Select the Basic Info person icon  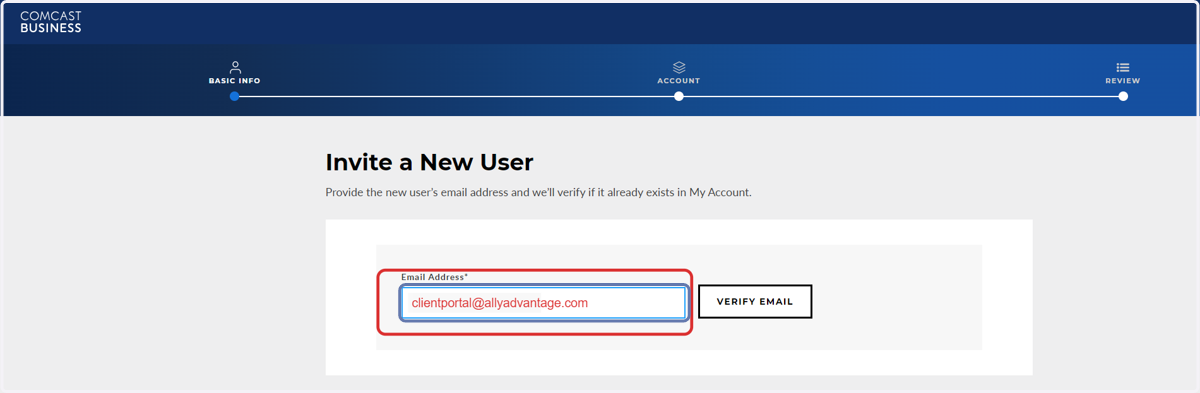click(235, 67)
